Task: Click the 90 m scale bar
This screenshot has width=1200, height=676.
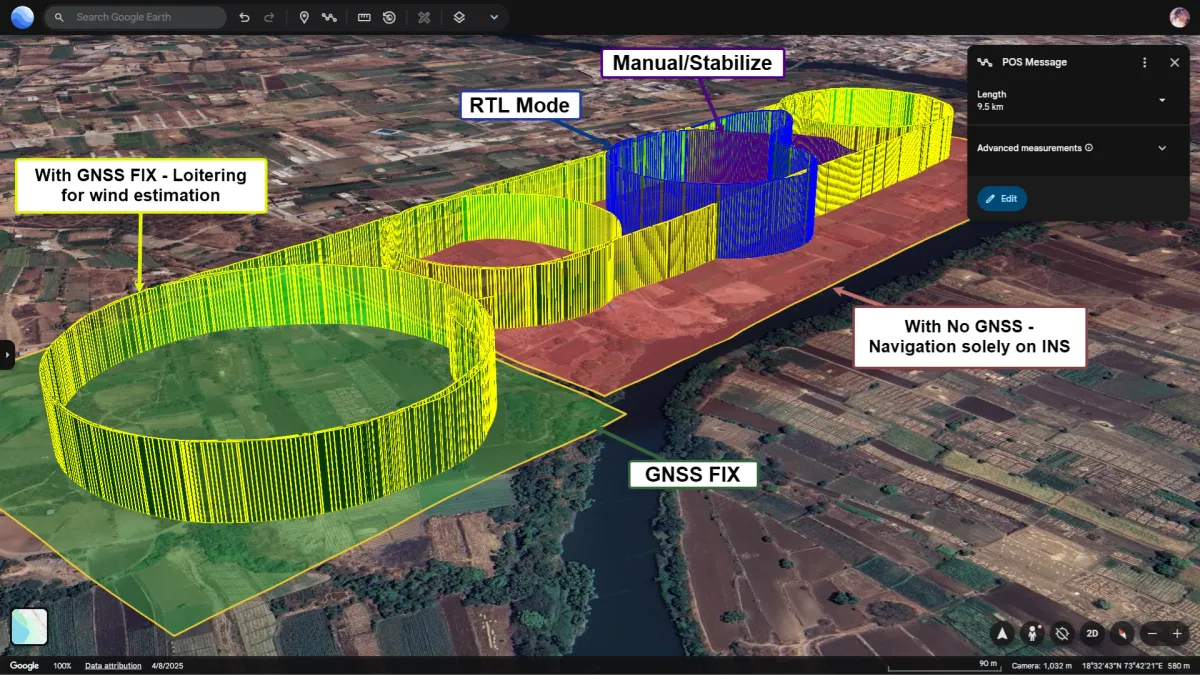Action: [x=944, y=666]
